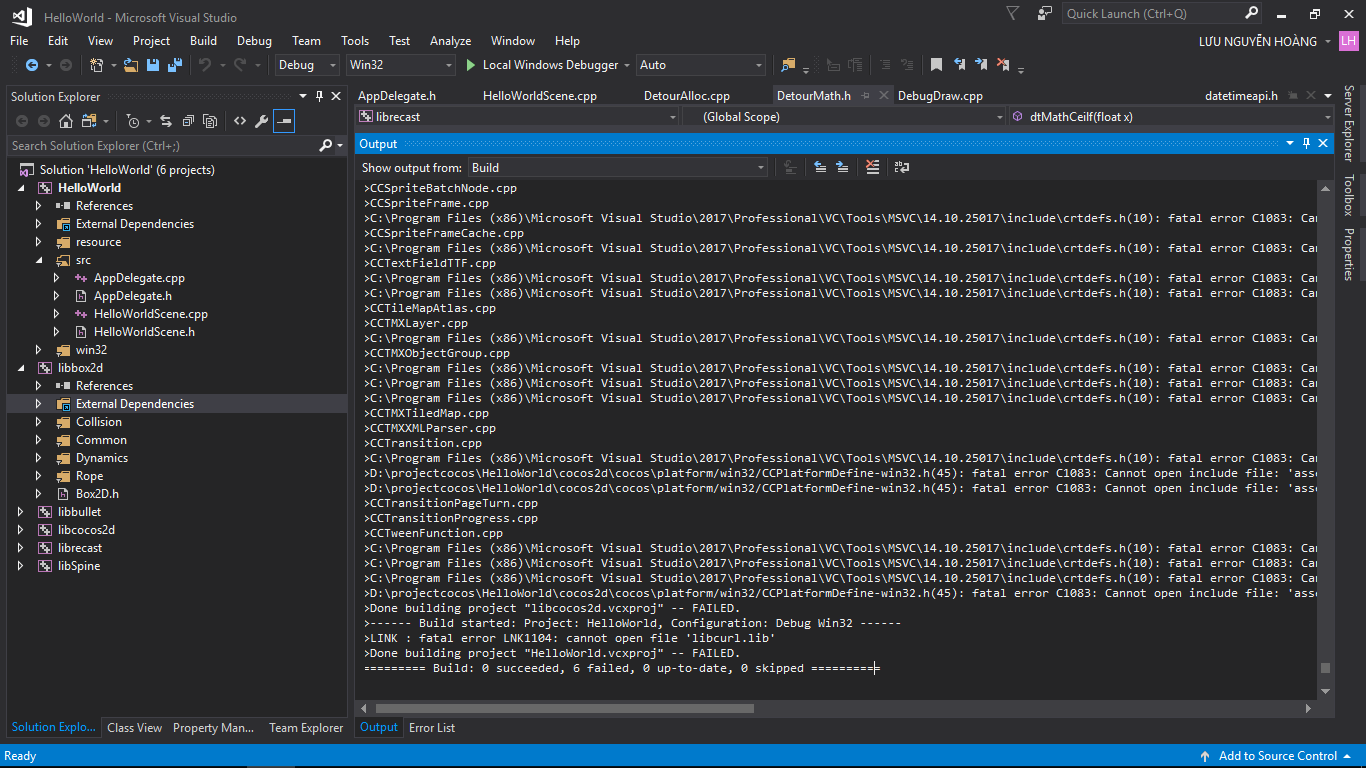Click the notifications flag icon in title bar
This screenshot has width=1366, height=768.
point(1013,13)
